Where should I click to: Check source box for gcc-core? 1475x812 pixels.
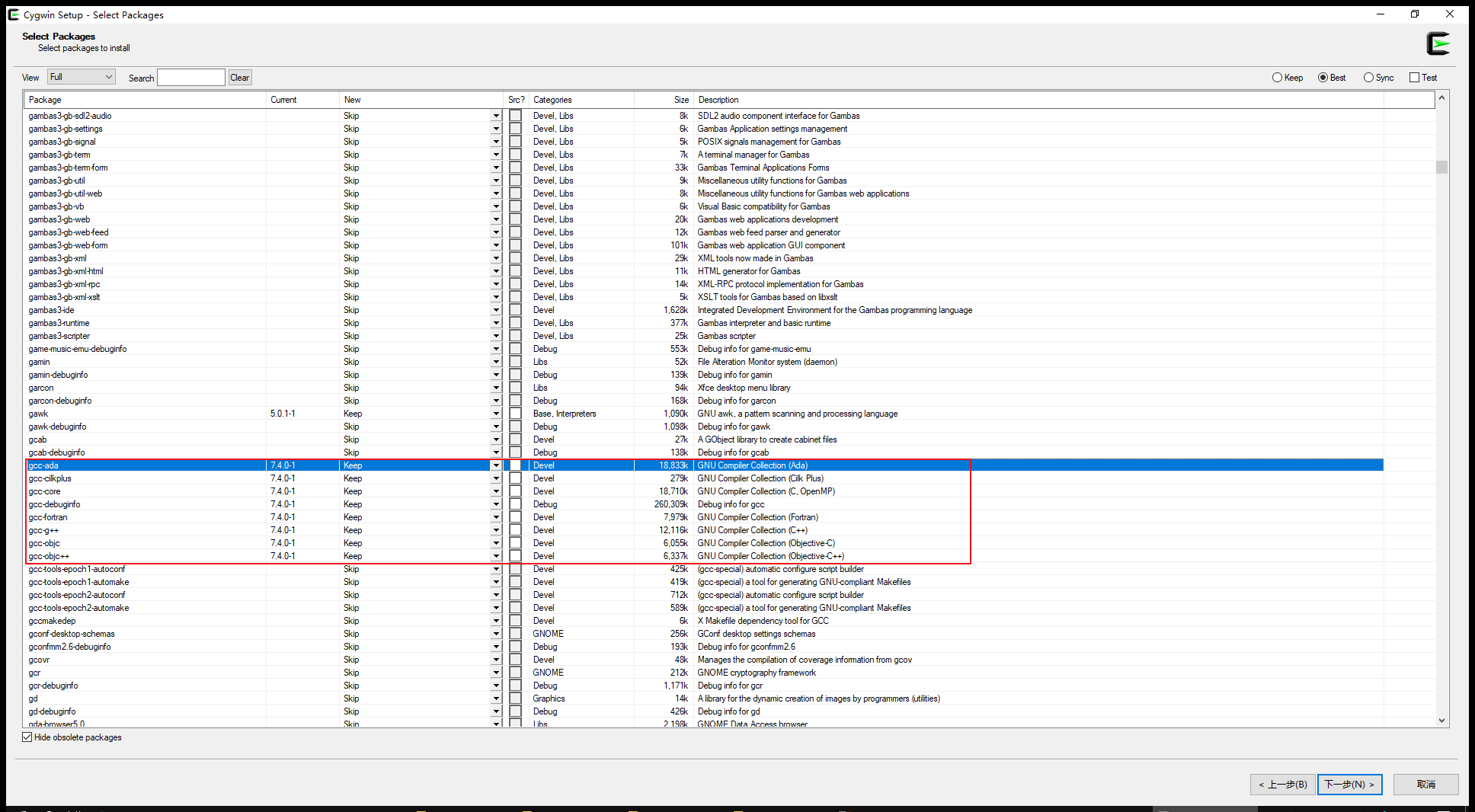pos(516,491)
